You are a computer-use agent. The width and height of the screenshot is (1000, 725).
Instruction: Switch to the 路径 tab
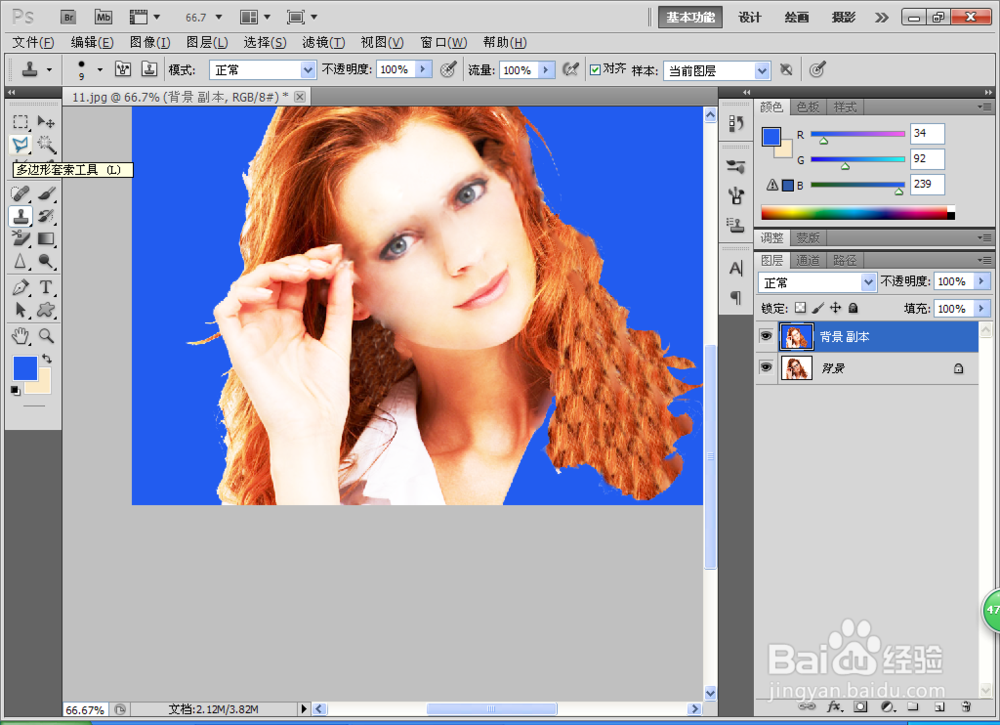[844, 260]
